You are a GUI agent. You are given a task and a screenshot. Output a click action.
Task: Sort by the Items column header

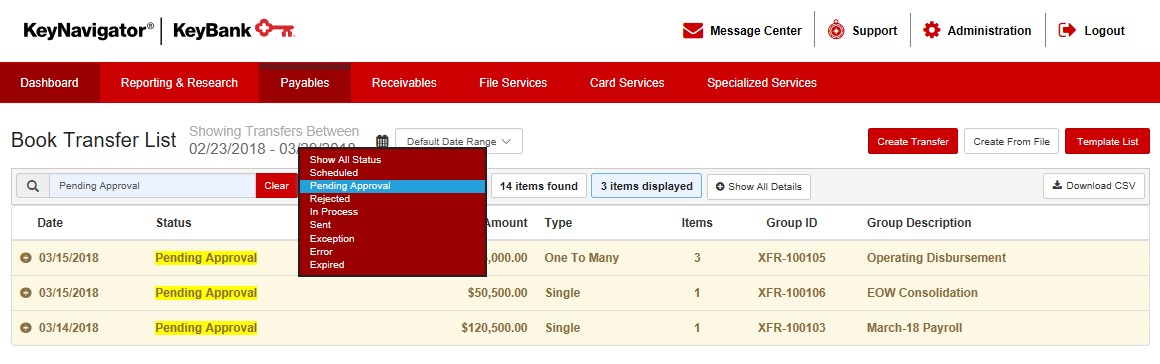pyautogui.click(x=697, y=223)
